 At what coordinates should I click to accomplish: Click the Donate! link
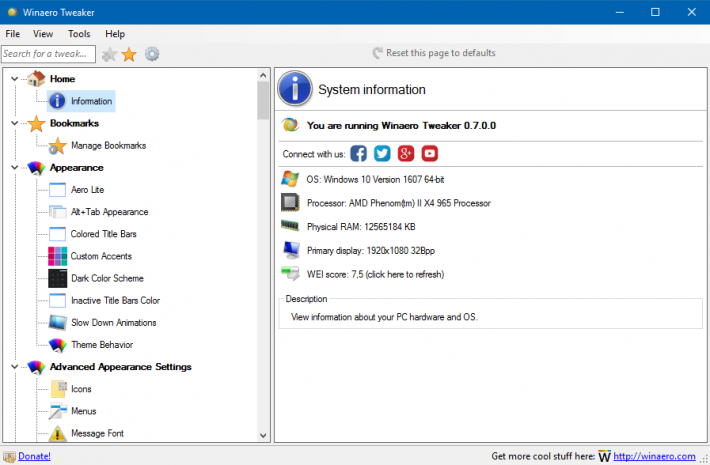[34, 456]
